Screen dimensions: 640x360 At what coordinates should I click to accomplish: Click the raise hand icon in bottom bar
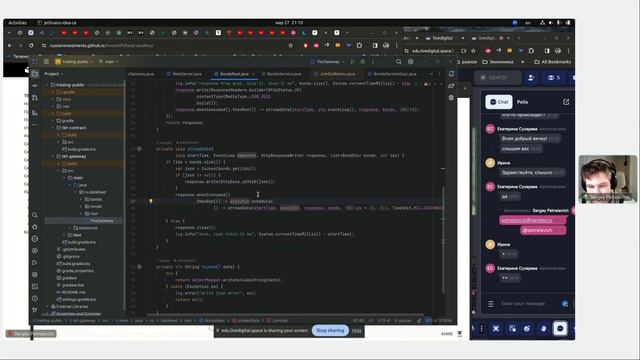pyautogui.click(x=543, y=328)
